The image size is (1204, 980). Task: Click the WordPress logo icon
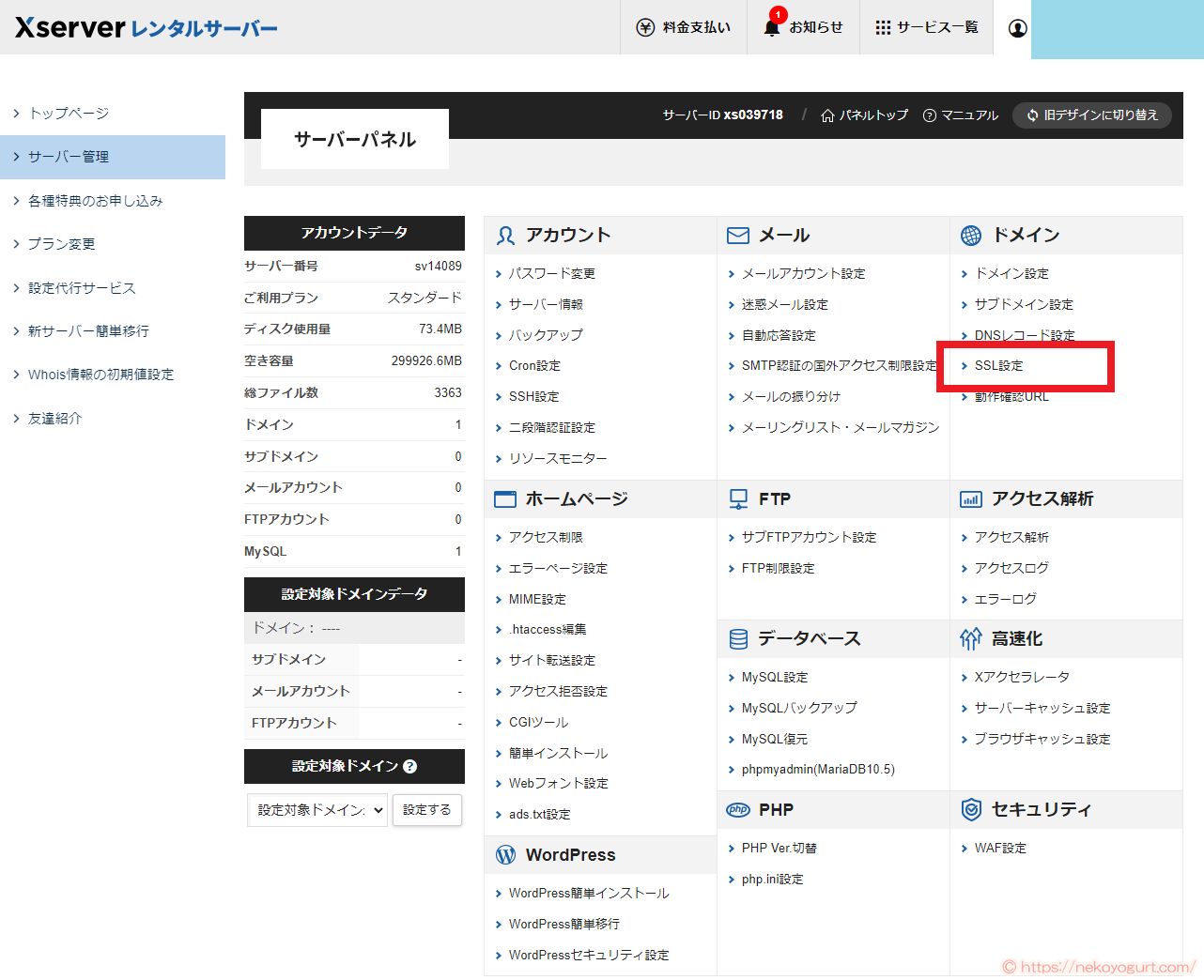(x=506, y=854)
